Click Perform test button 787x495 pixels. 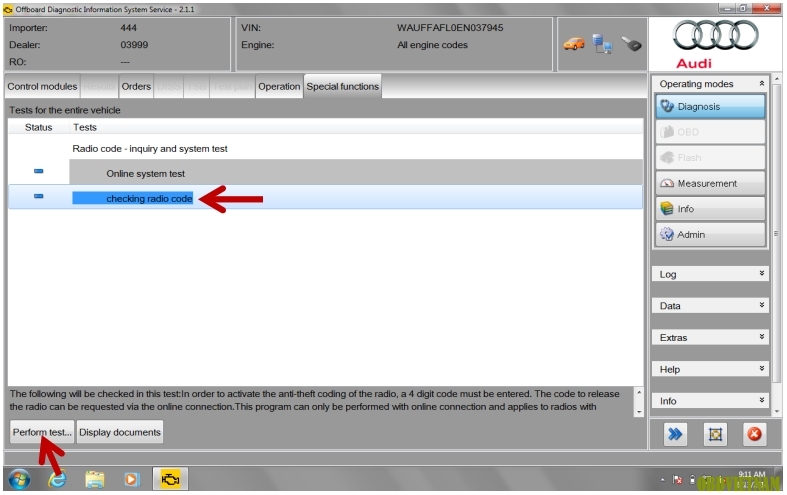coord(42,432)
